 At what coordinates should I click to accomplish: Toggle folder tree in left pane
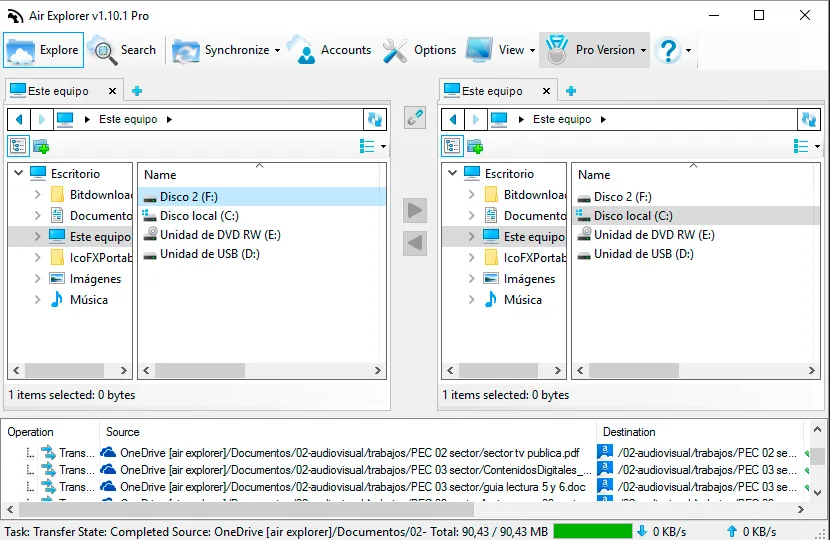point(19,146)
